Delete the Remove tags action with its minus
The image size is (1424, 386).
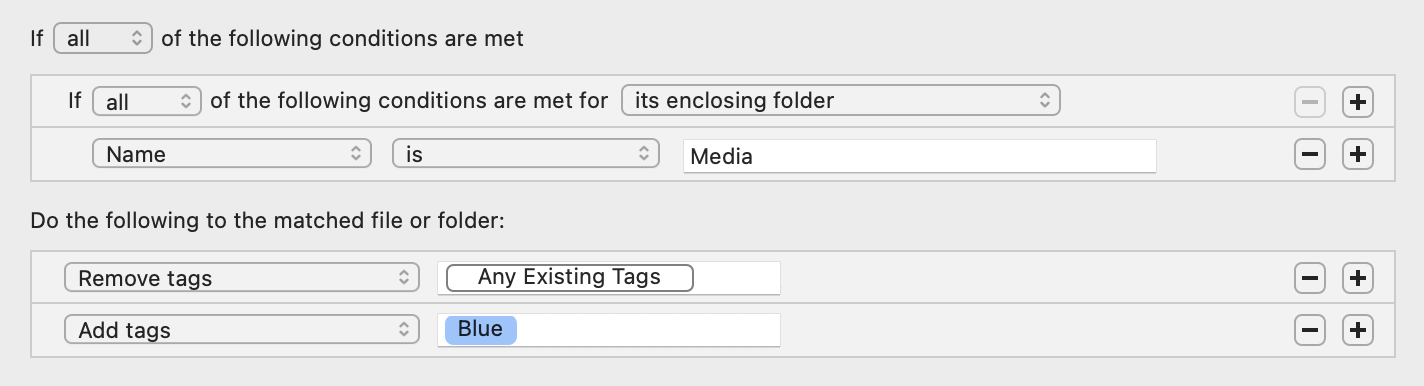1310,278
